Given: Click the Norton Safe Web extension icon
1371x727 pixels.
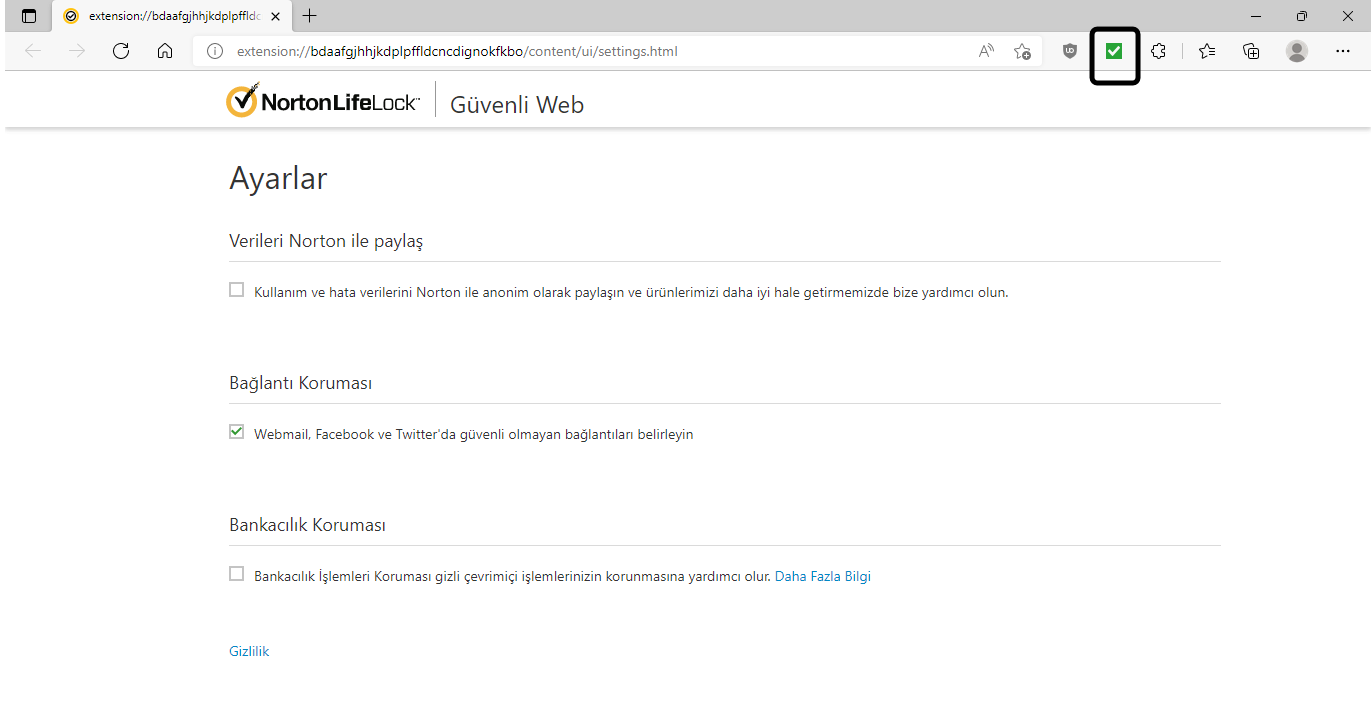Looking at the screenshot, I should coord(1114,51).
